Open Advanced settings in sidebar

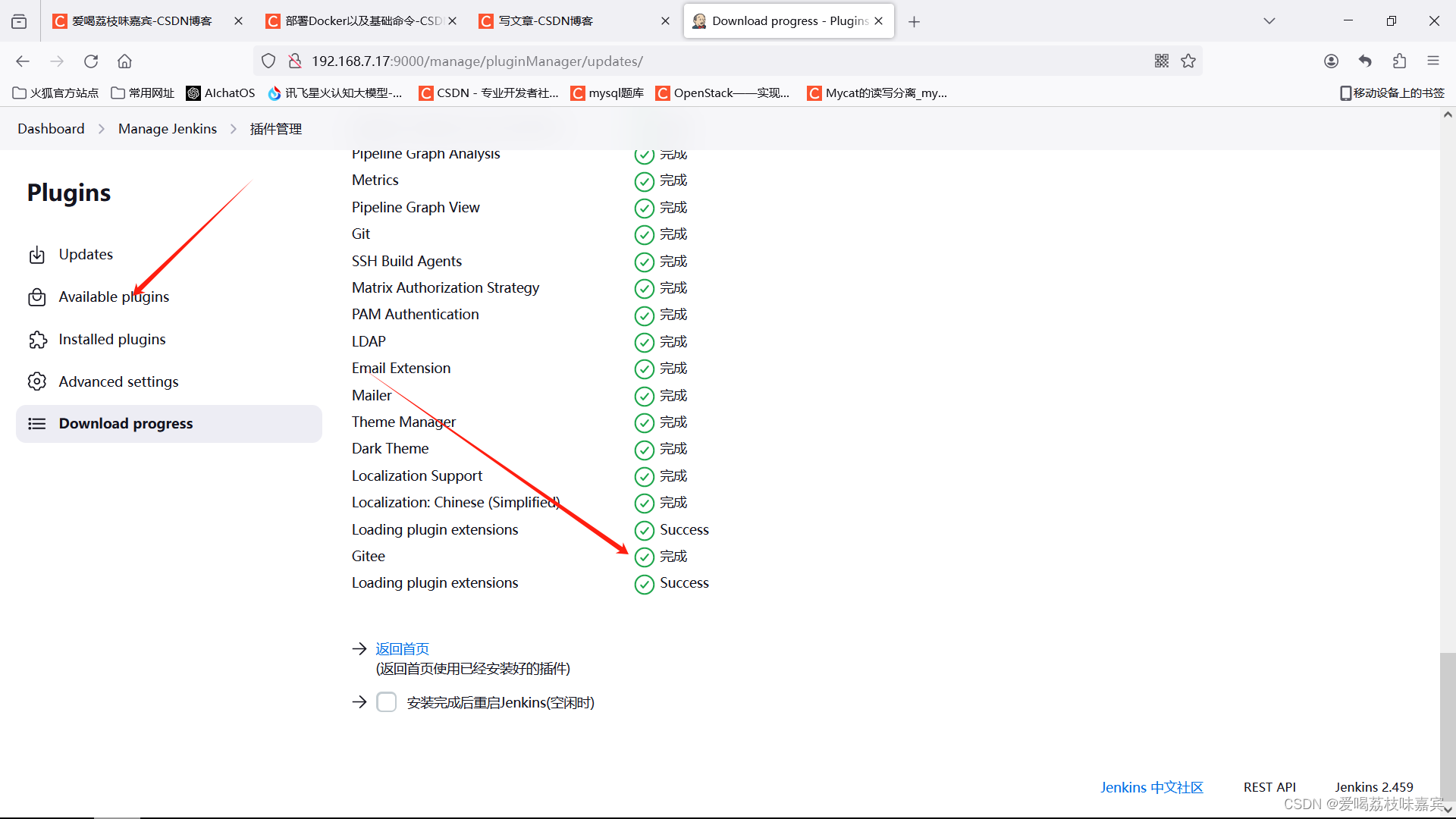tap(169, 381)
